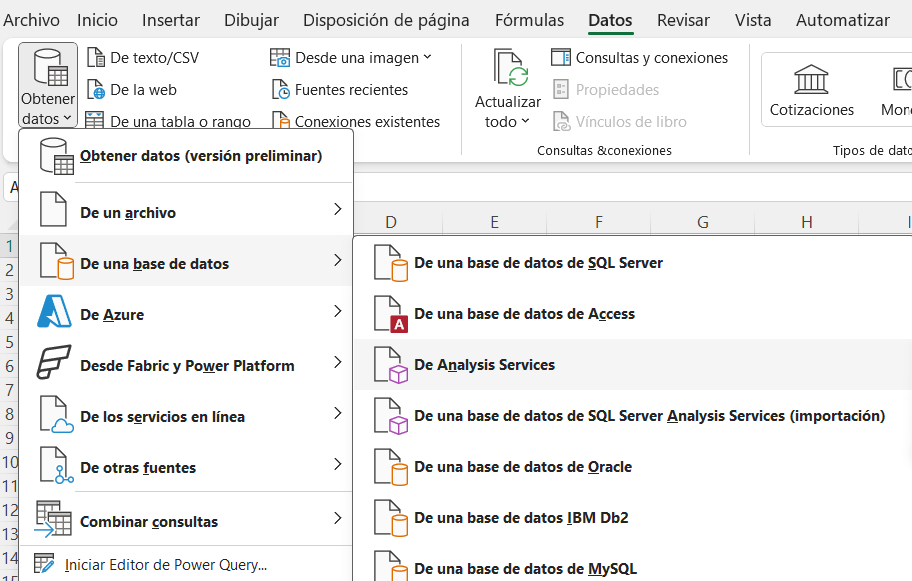Screen dimensions: 912x581
Task: Click the Access database icon in submenu
Action: click(x=390, y=315)
